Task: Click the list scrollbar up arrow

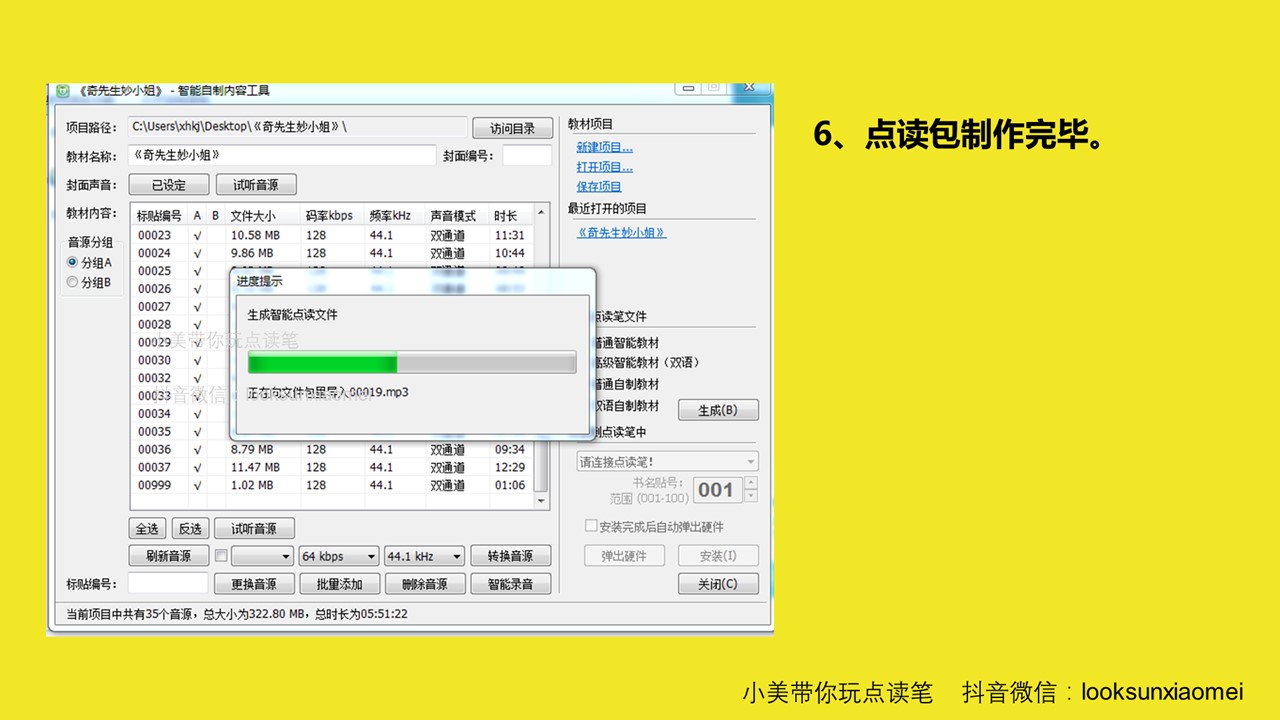Action: pyautogui.click(x=542, y=213)
